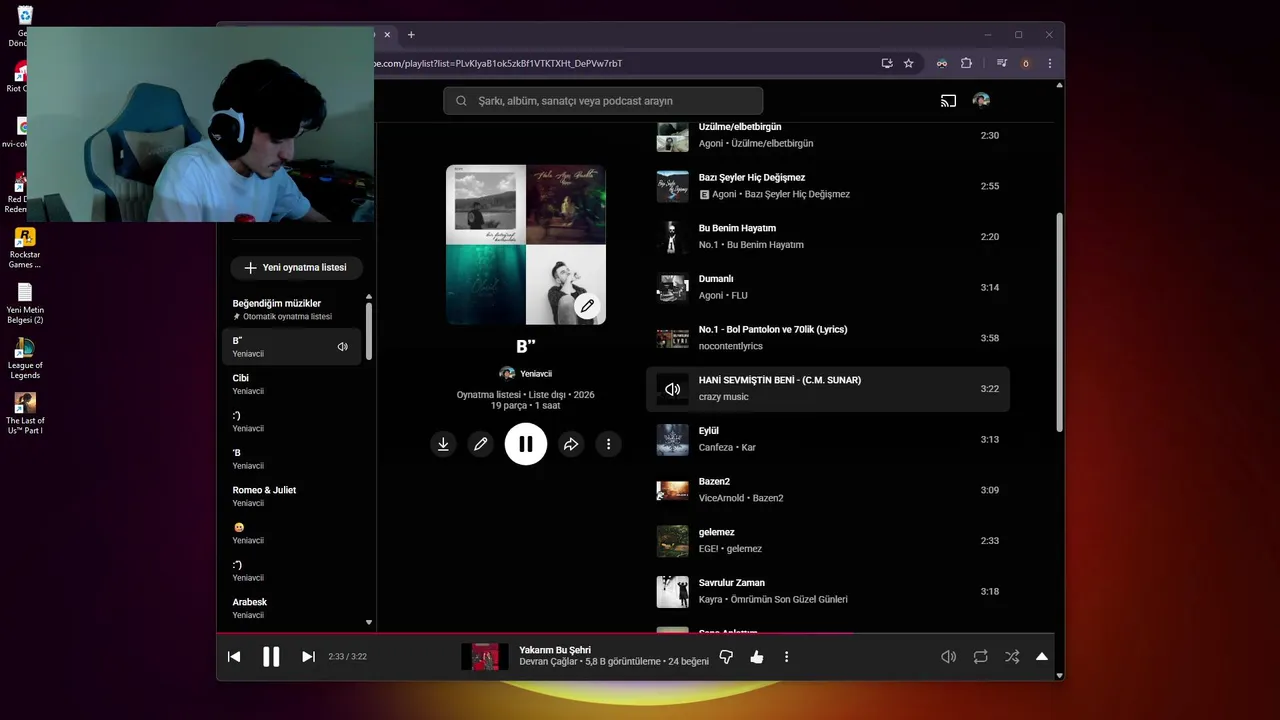Open Rockstar Games desktop shortcut
The image size is (1280, 720).
click(x=25, y=248)
